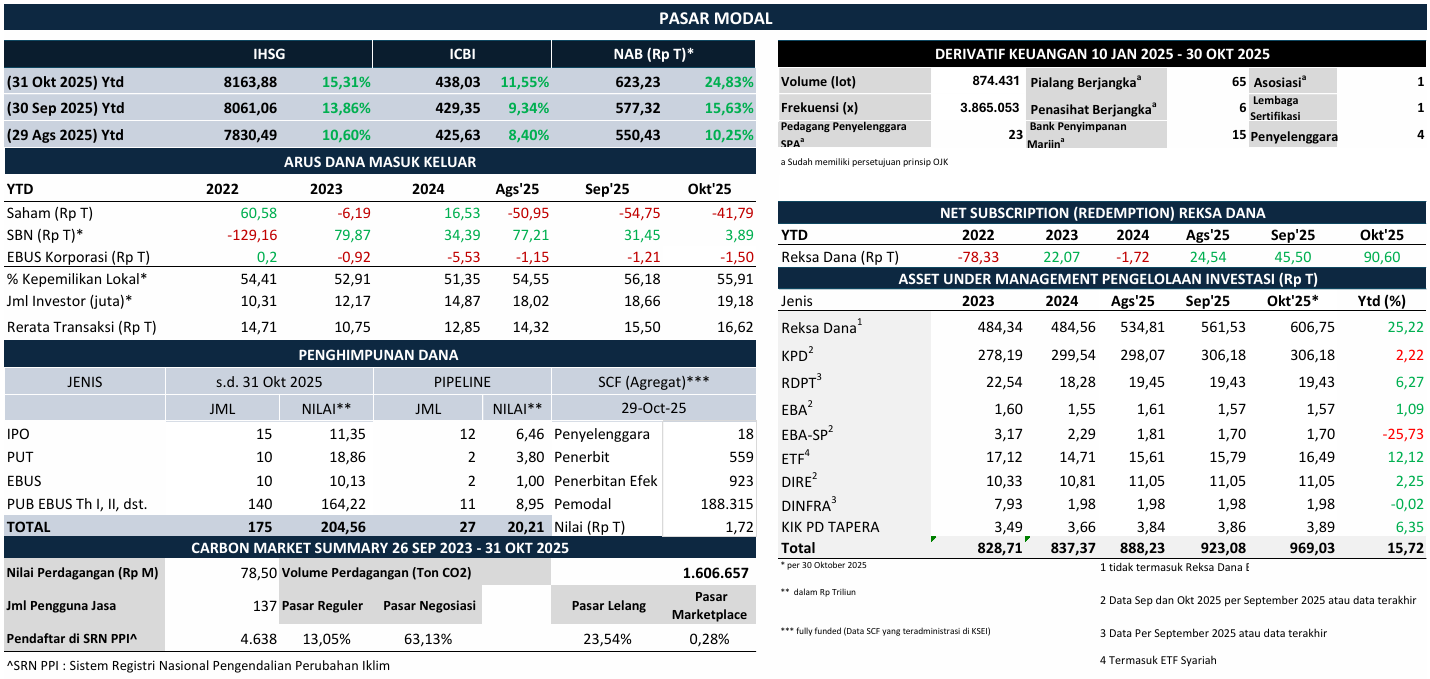Click the NAB (Rp T)* column header
Viewport: 1430px width, 679px height.
click(x=653, y=54)
